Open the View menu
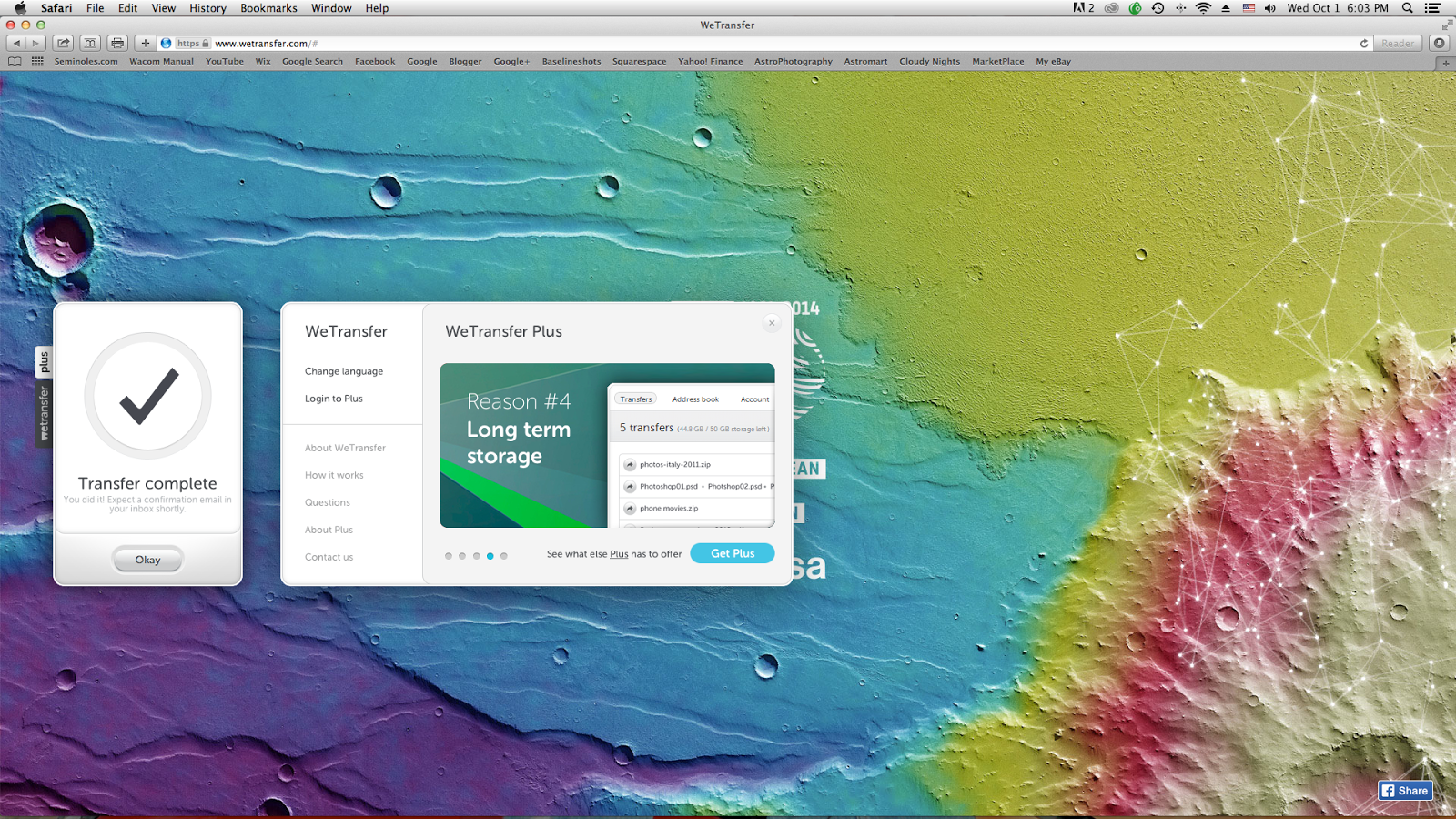This screenshot has height=819, width=1456. pos(164,8)
